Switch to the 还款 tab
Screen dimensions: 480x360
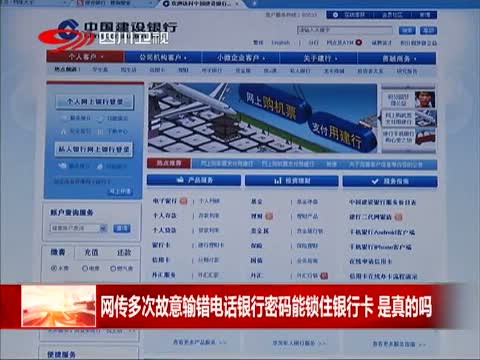point(124,252)
